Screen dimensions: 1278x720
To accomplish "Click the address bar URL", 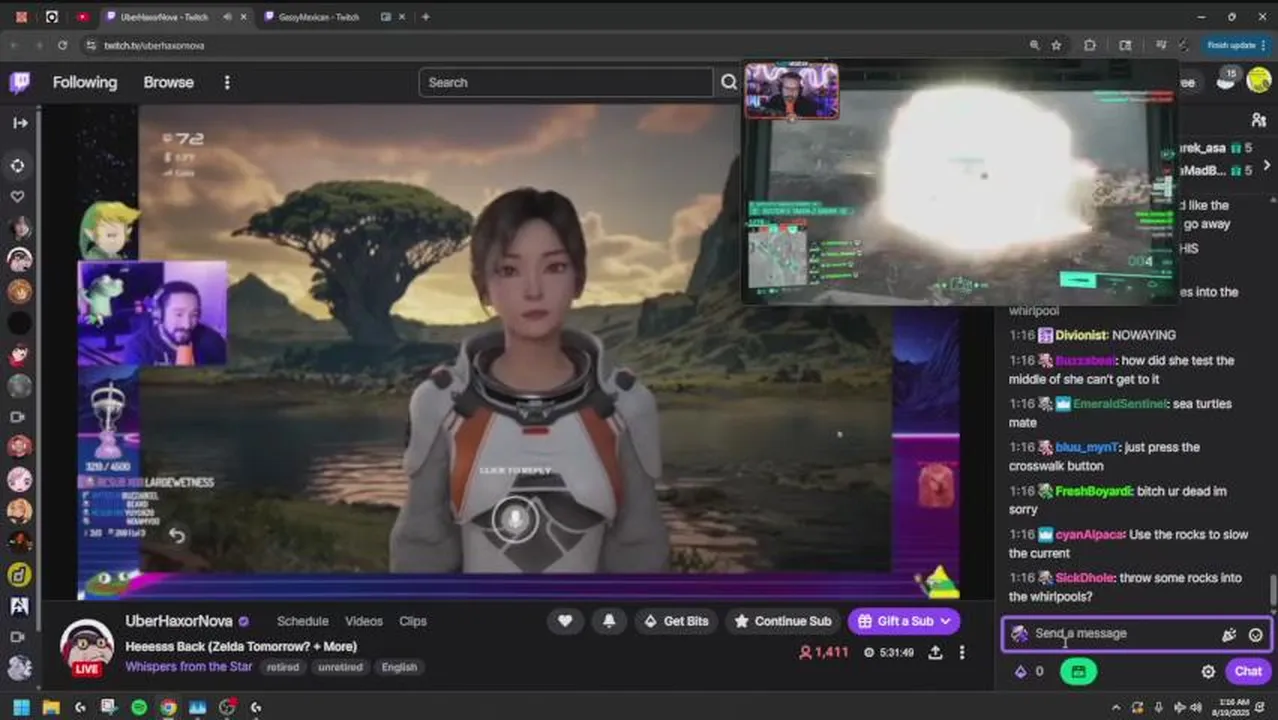I will click(x=154, y=45).
